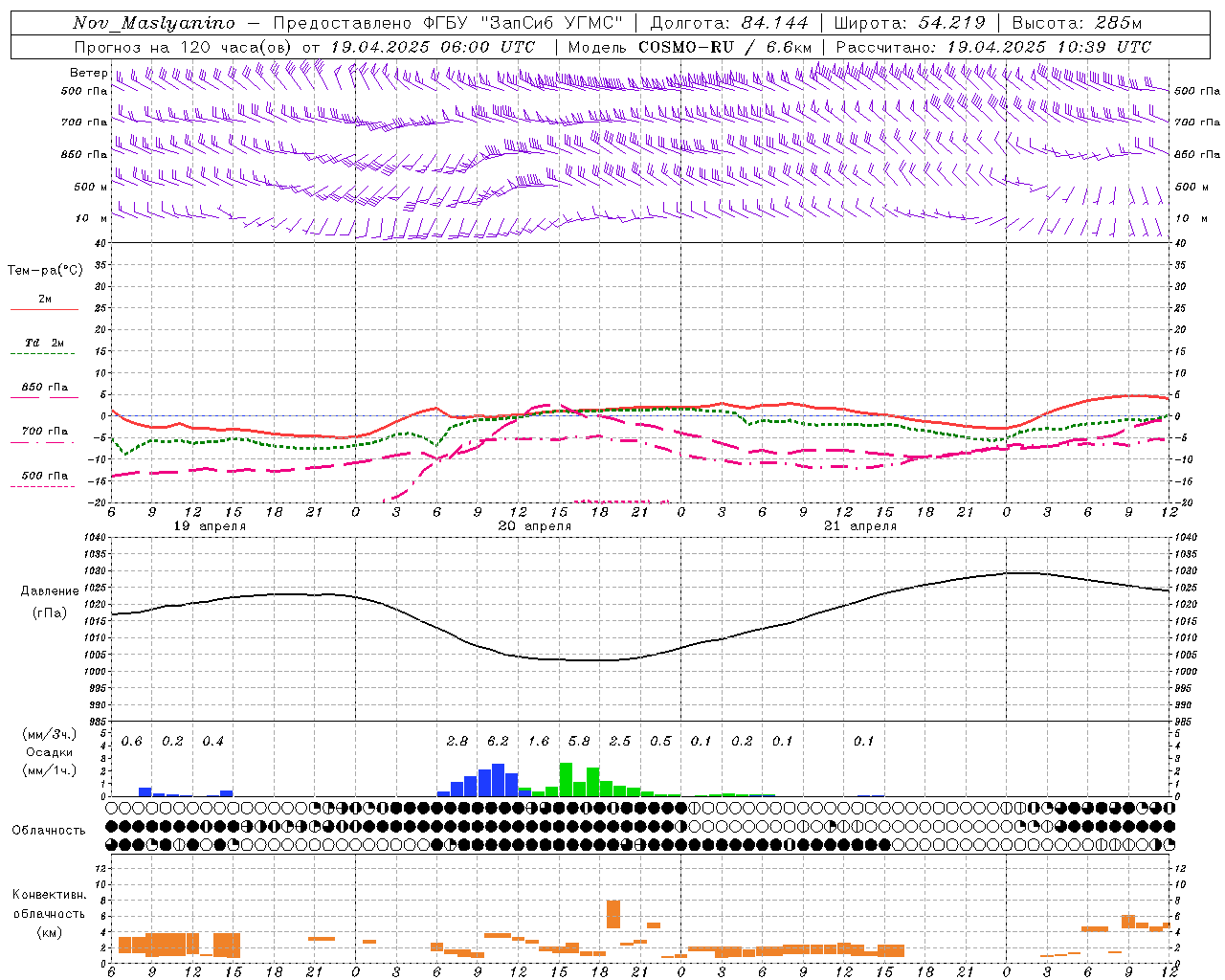This screenshot has width=1225, height=980.
Task: Click the 0.4 precipitation total value
Action: 212,742
